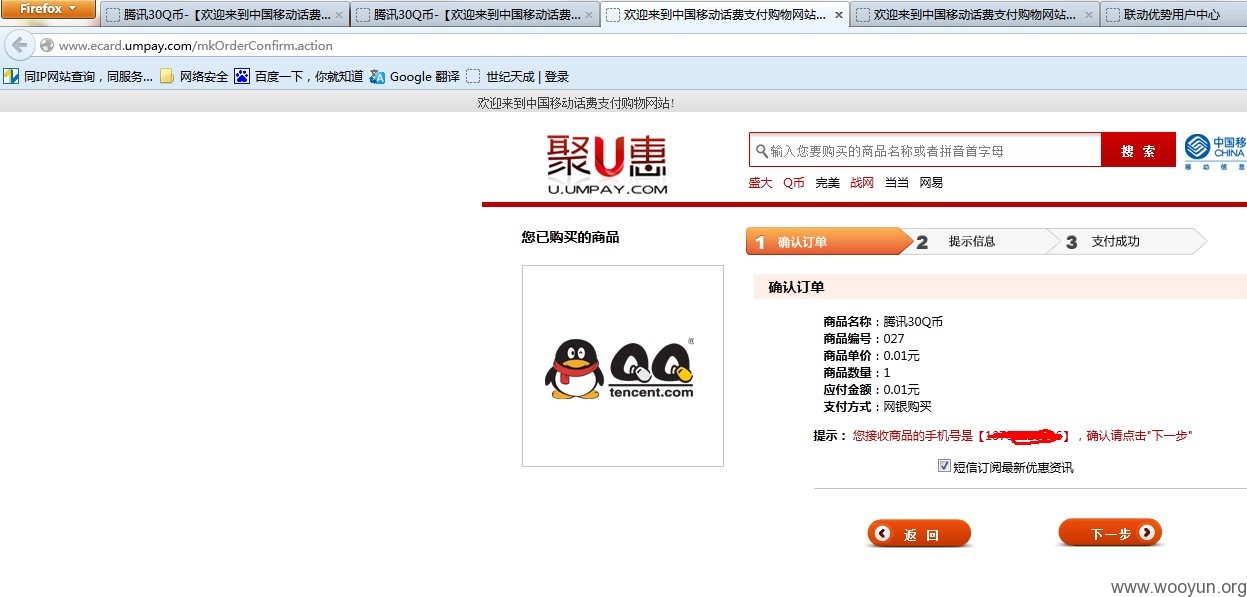The image size is (1247, 597).
Task: Click the 返回 button
Action: coord(919,534)
